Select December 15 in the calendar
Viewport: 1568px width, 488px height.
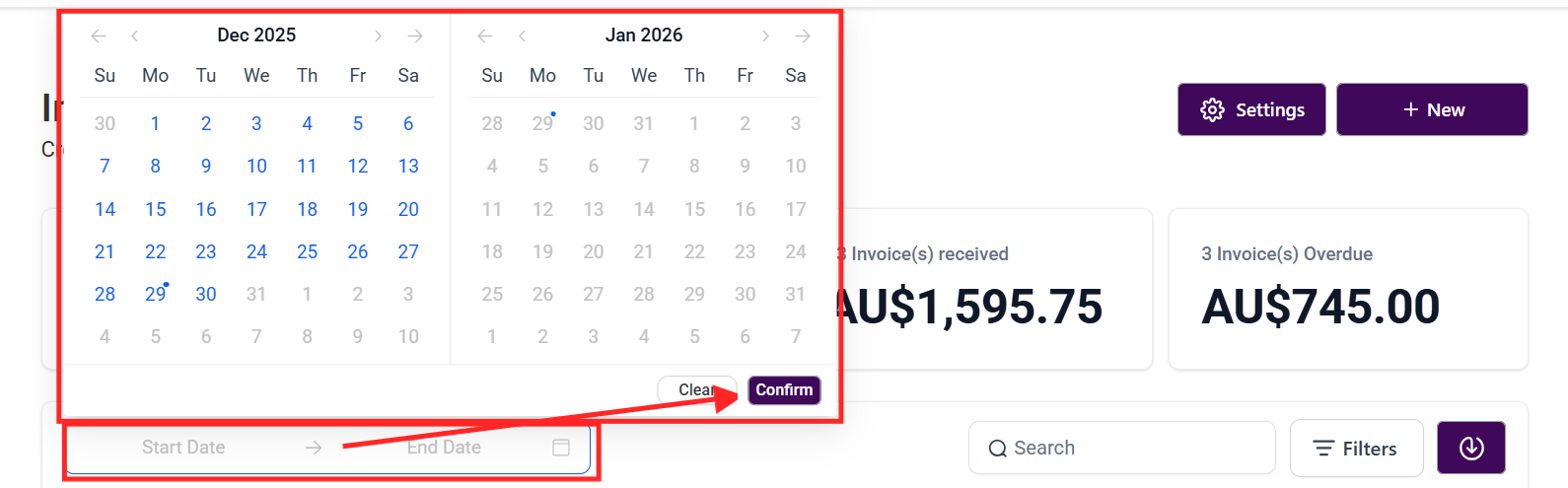[156, 209]
